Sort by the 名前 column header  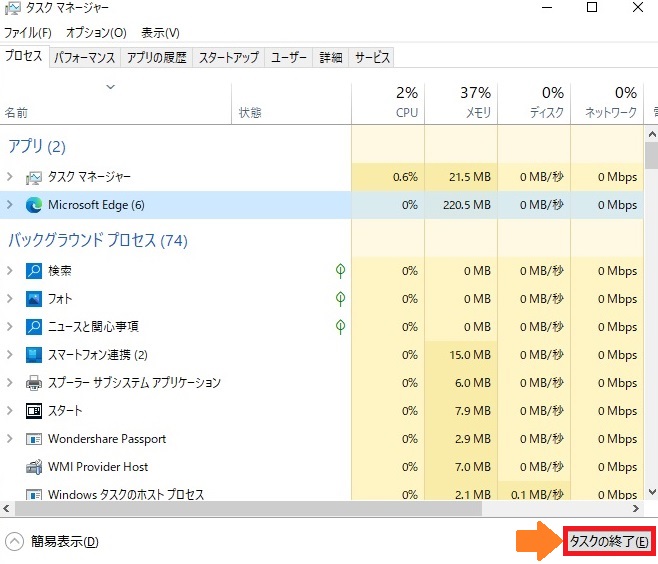coord(115,103)
